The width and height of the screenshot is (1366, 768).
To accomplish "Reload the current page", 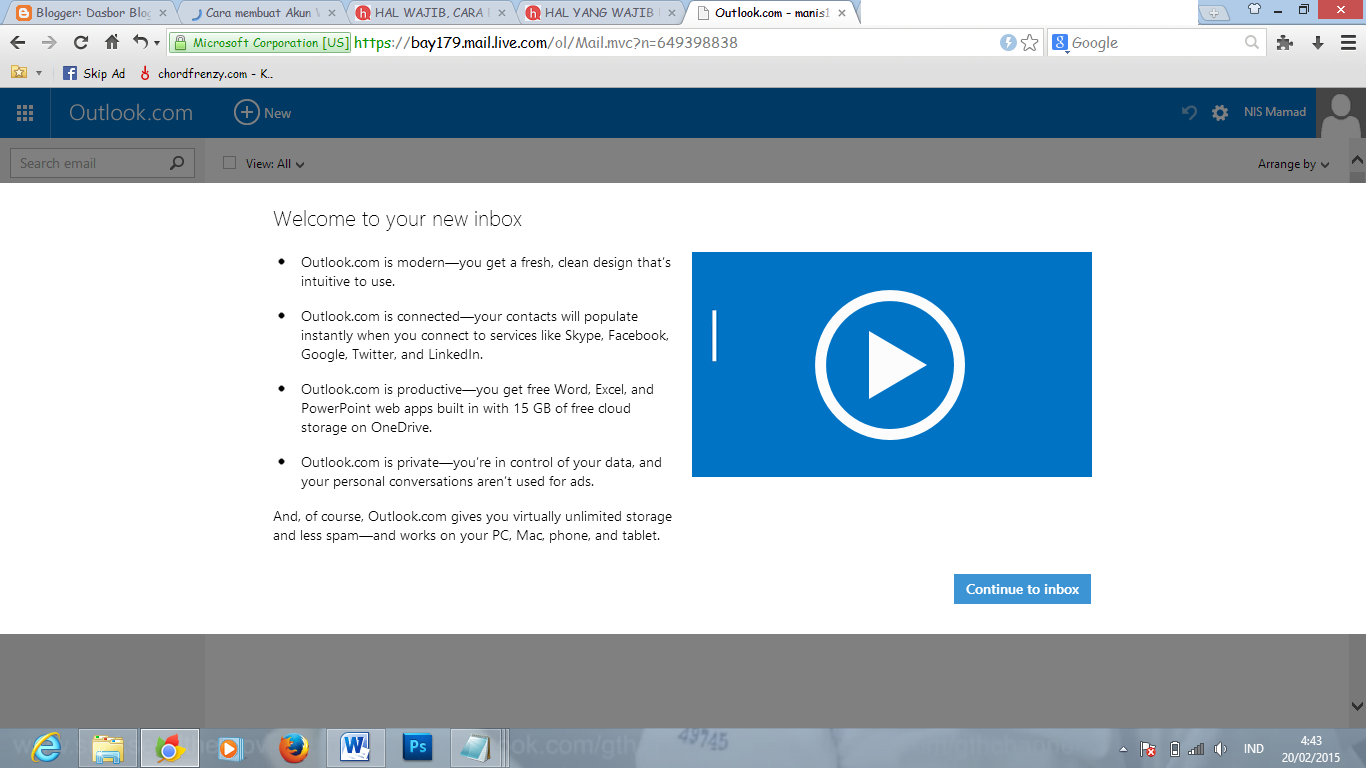I will [81, 43].
